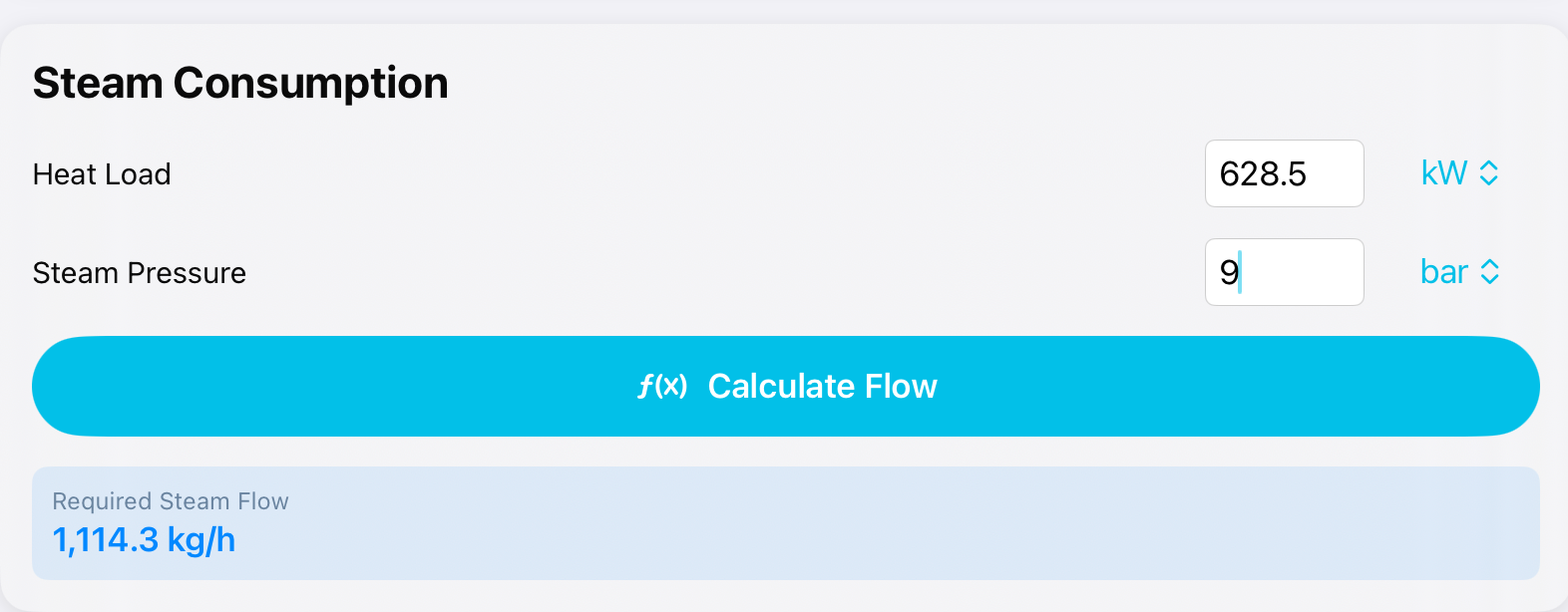Click the kW unit text
Image resolution: width=1568 pixels, height=612 pixels.
1443,173
